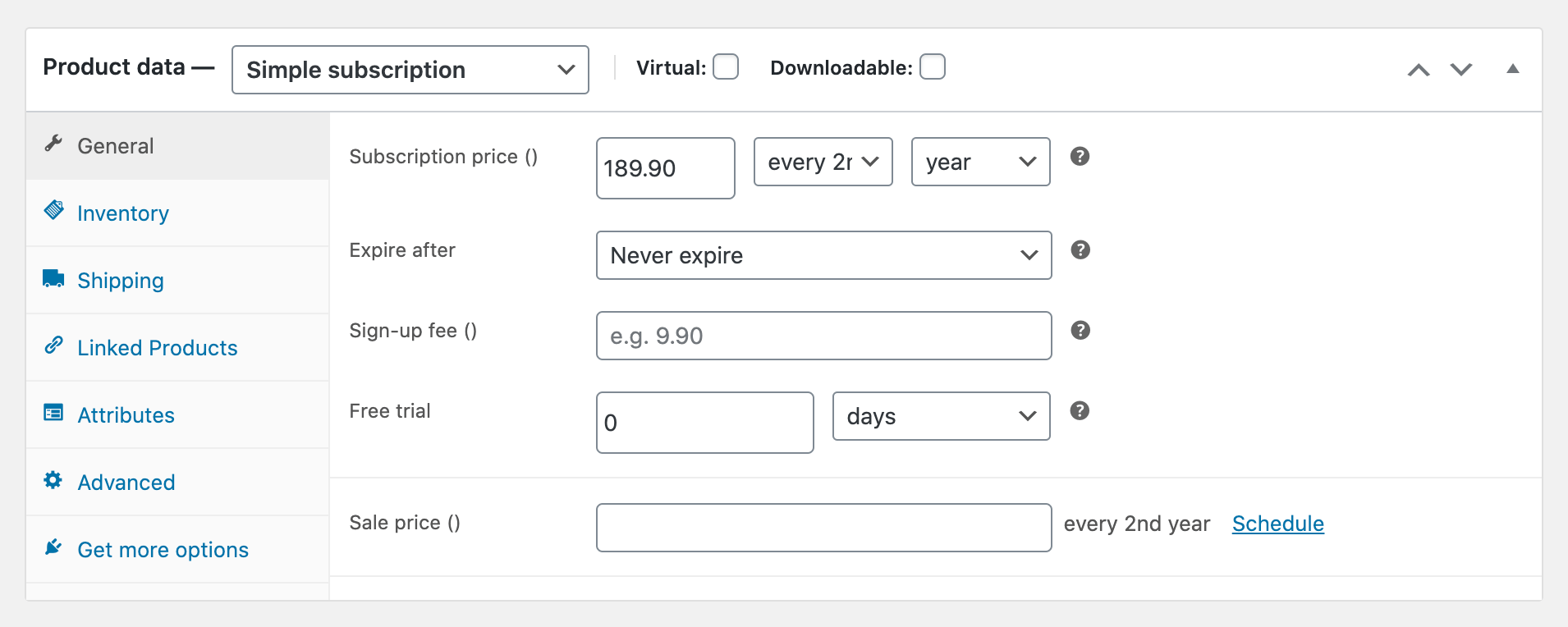The image size is (1568, 627).
Task: Switch to the Shipping tab
Action: (x=177, y=281)
